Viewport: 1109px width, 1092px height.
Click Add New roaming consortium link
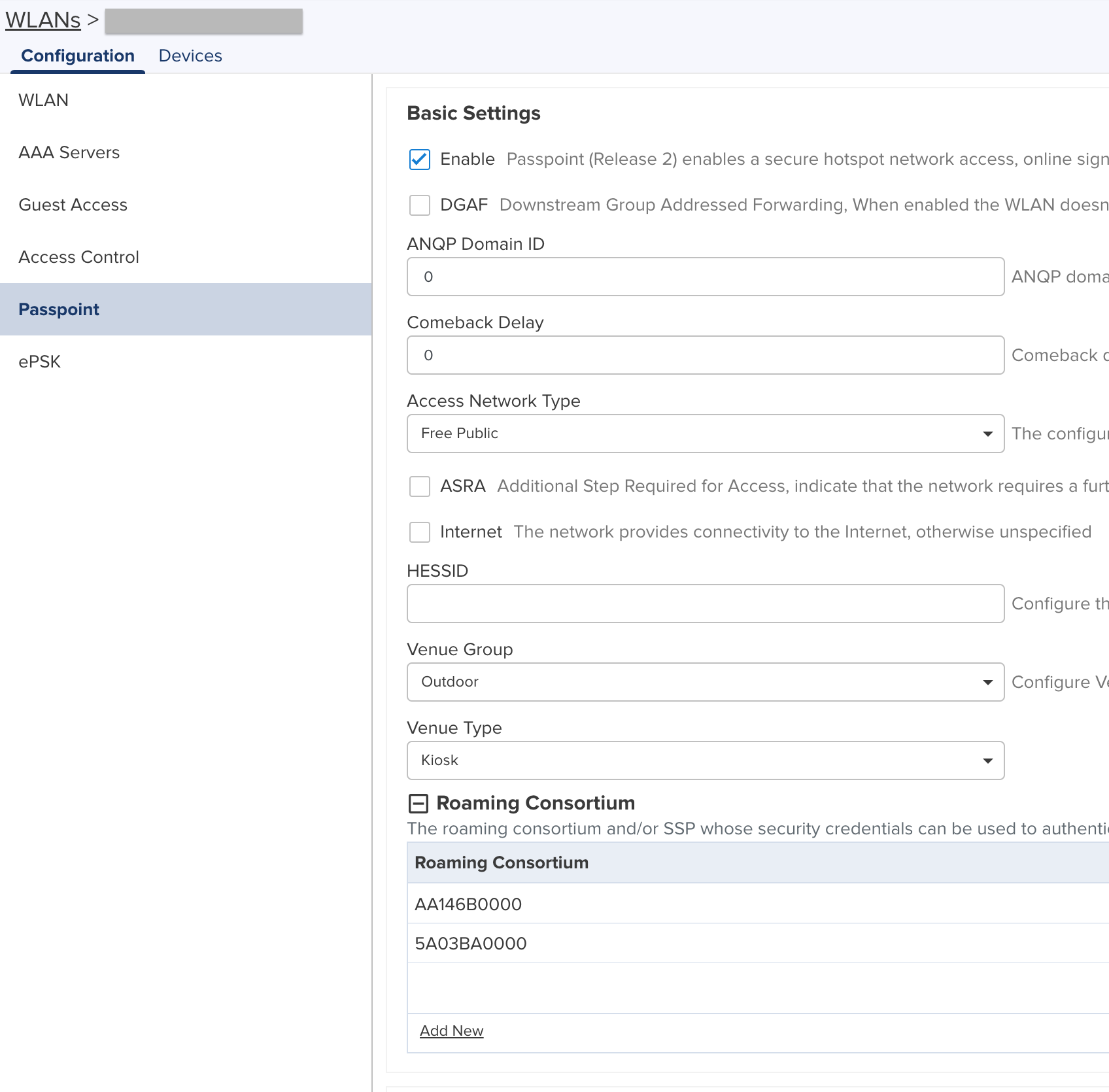click(451, 1031)
